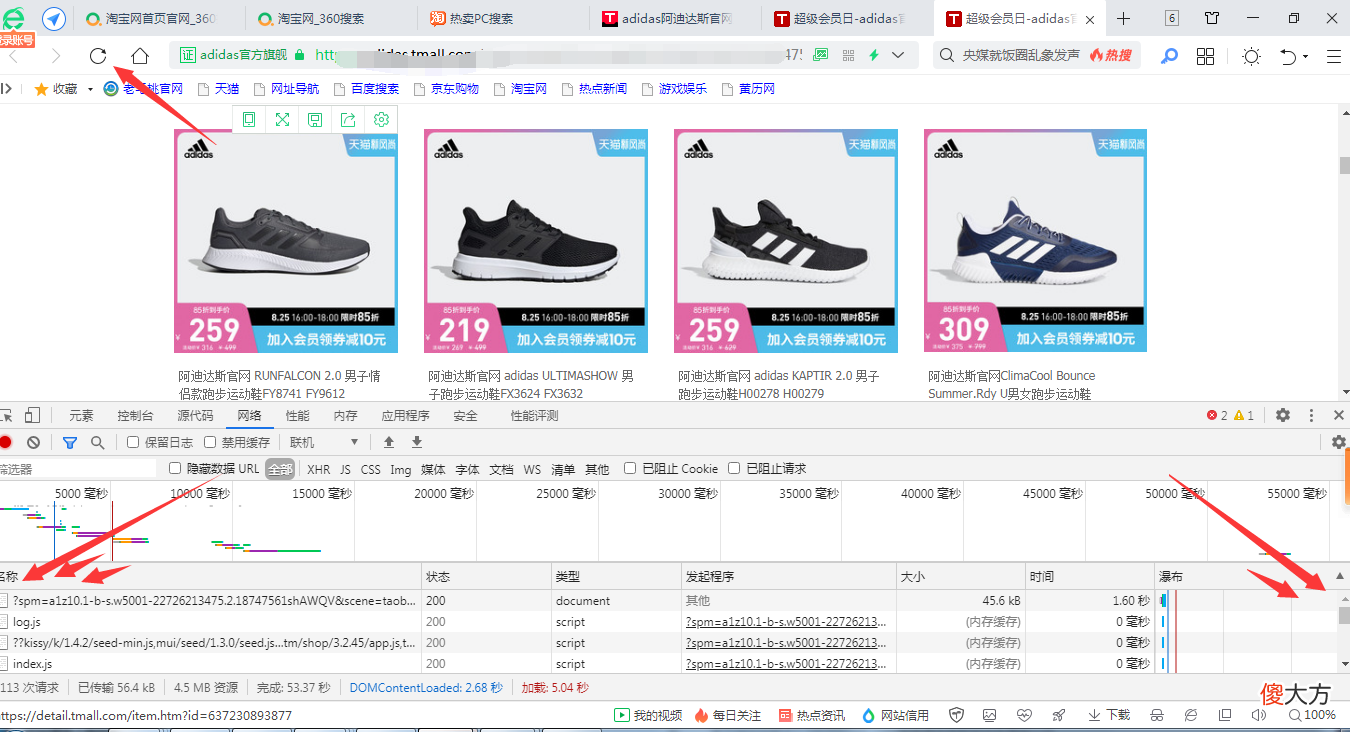This screenshot has width=1350, height=732.
Task: Expand the address bar dropdown chevron
Action: click(898, 55)
